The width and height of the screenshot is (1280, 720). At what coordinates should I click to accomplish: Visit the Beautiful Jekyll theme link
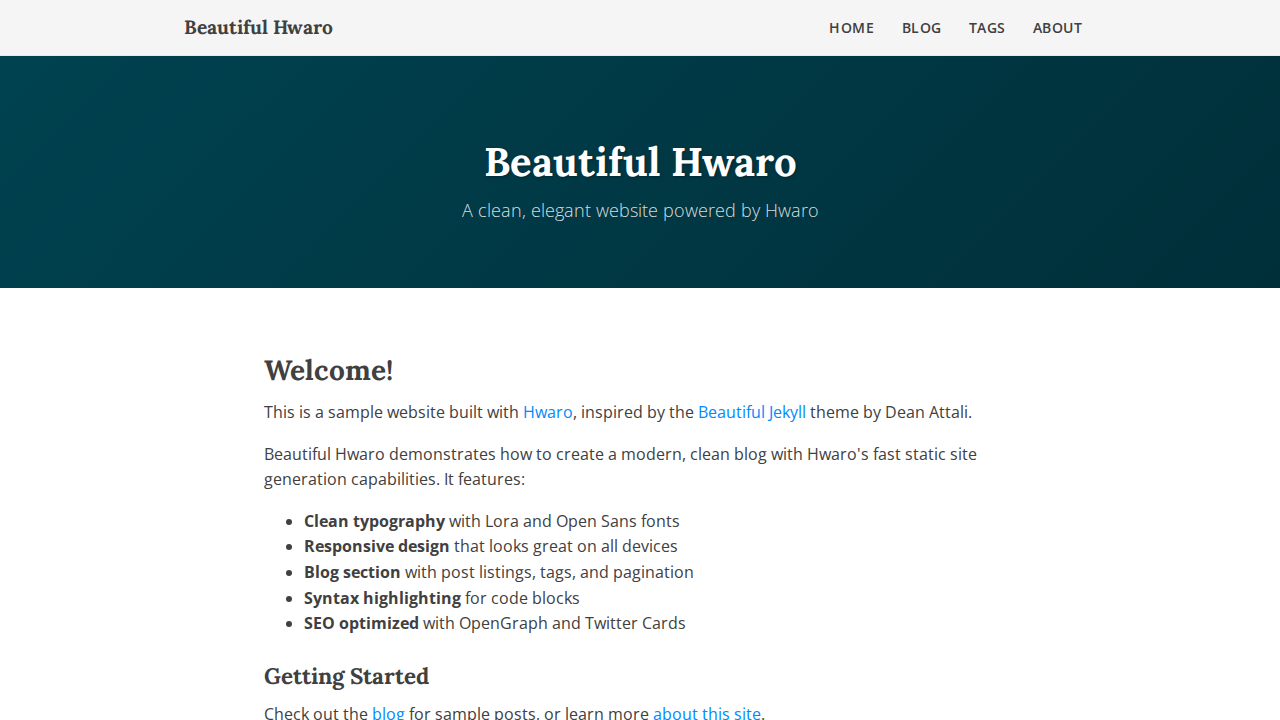751,412
